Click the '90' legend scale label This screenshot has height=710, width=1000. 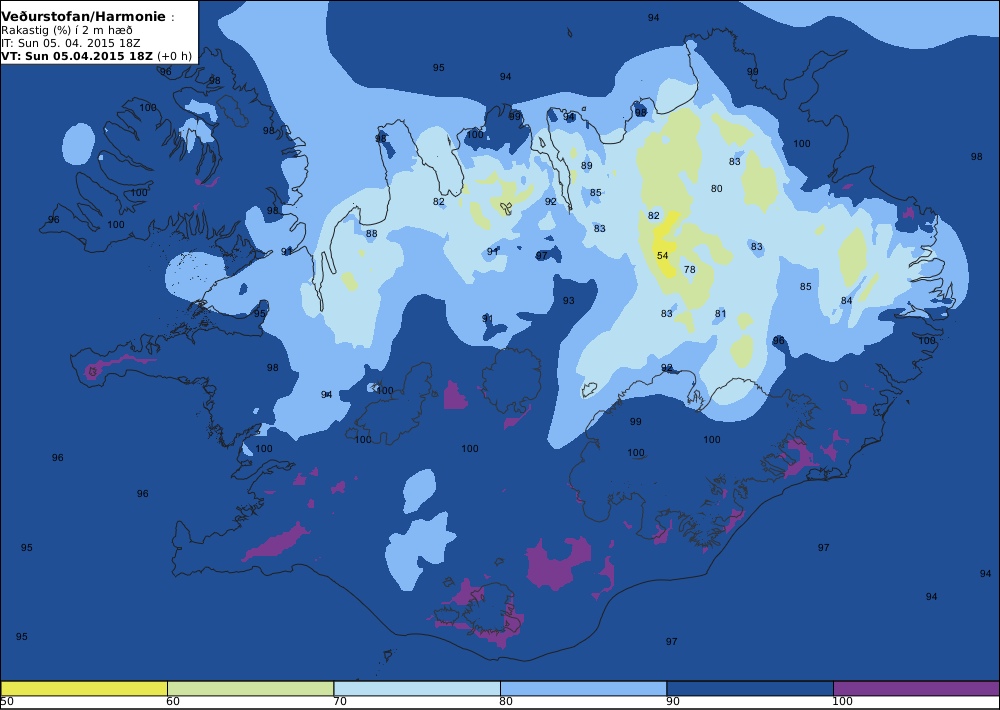coord(673,702)
